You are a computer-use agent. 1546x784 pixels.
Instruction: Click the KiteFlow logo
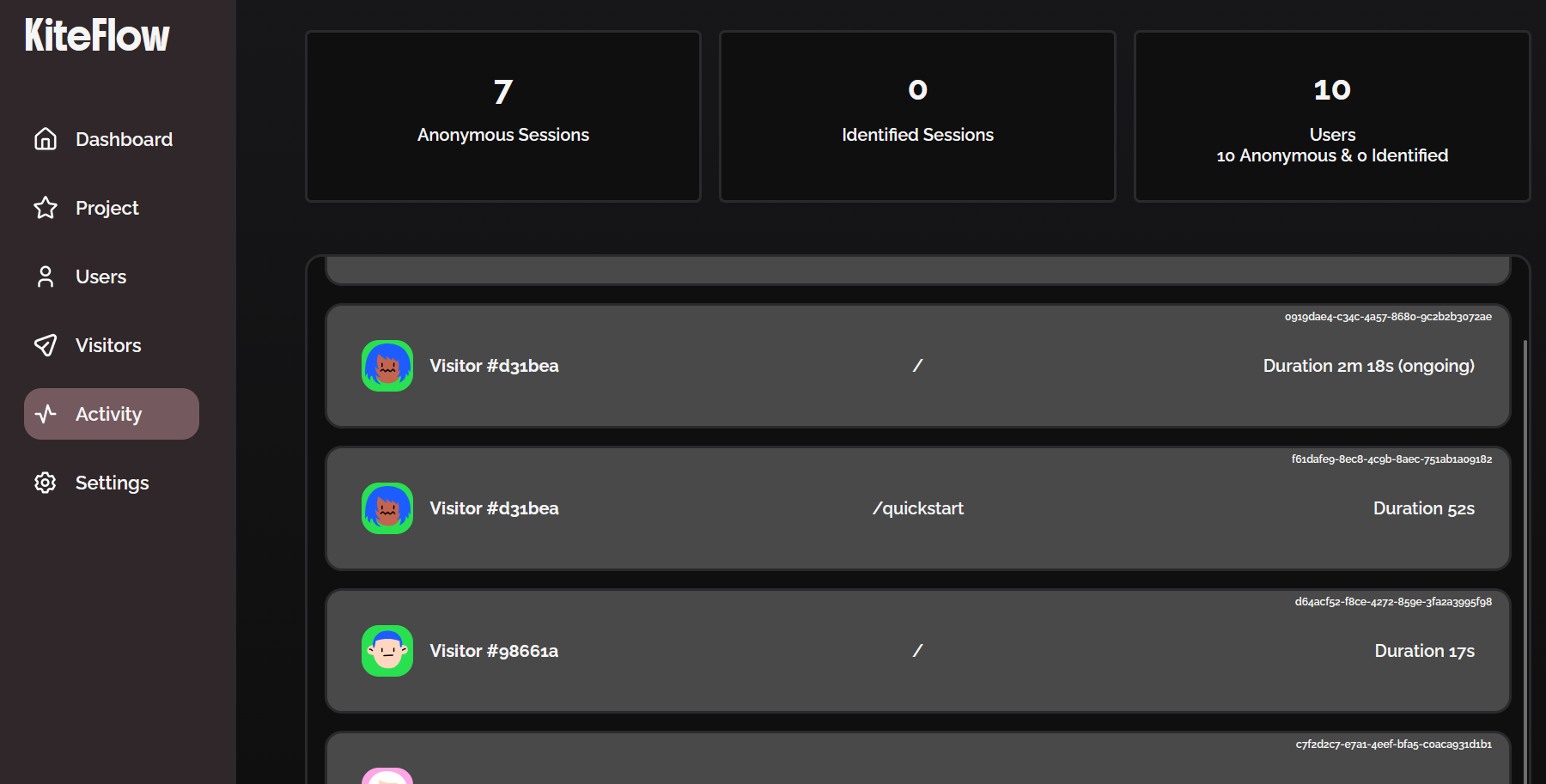coord(97,35)
